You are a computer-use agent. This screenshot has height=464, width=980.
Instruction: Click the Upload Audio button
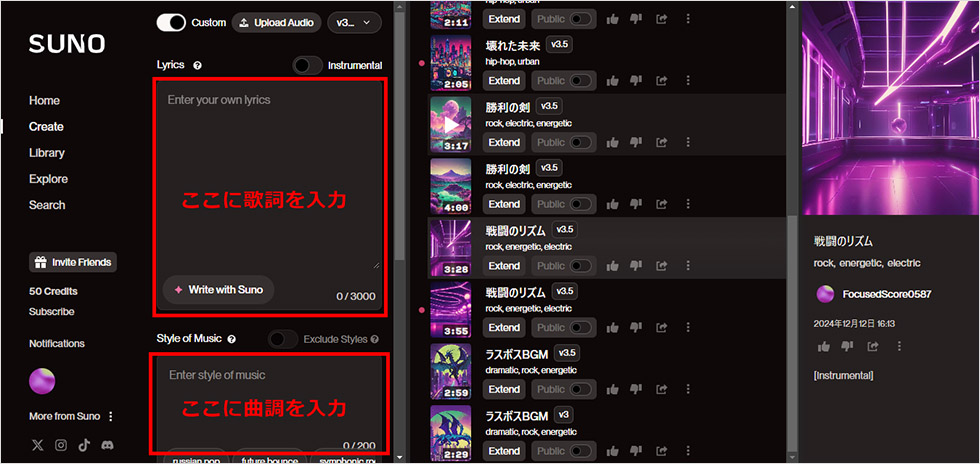coord(277,23)
